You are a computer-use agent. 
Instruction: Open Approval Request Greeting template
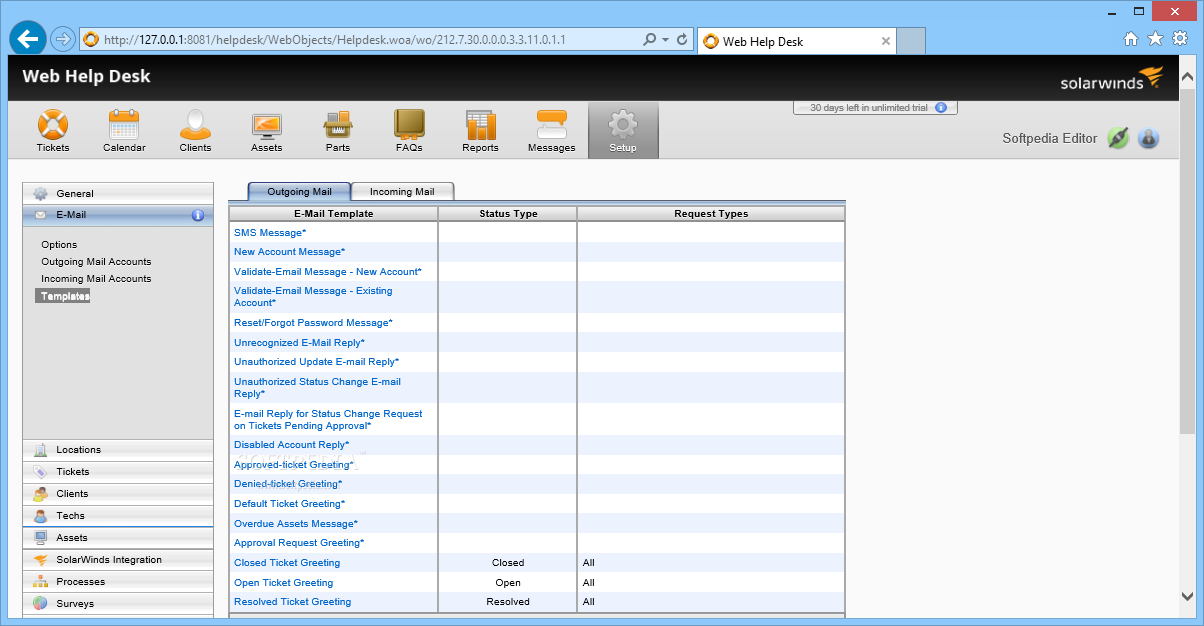299,542
